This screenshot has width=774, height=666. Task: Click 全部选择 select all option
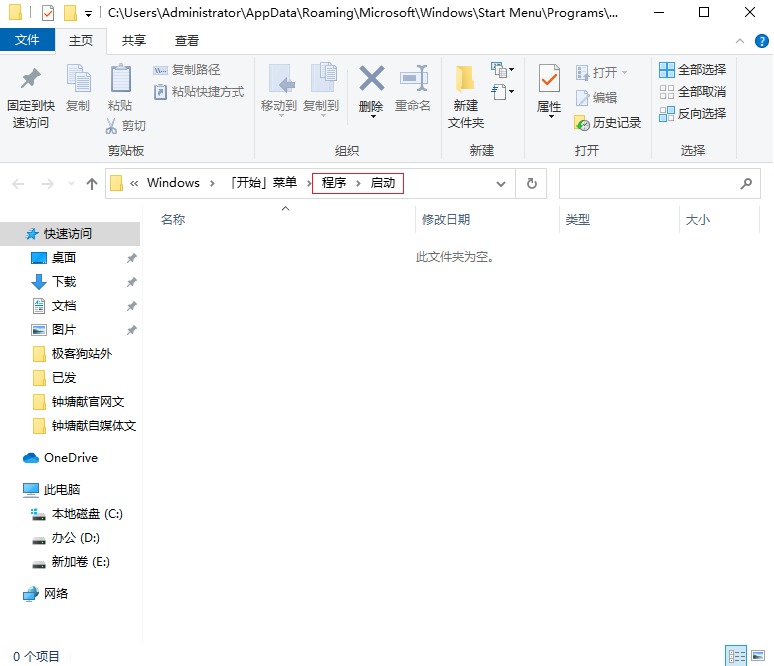(x=692, y=70)
